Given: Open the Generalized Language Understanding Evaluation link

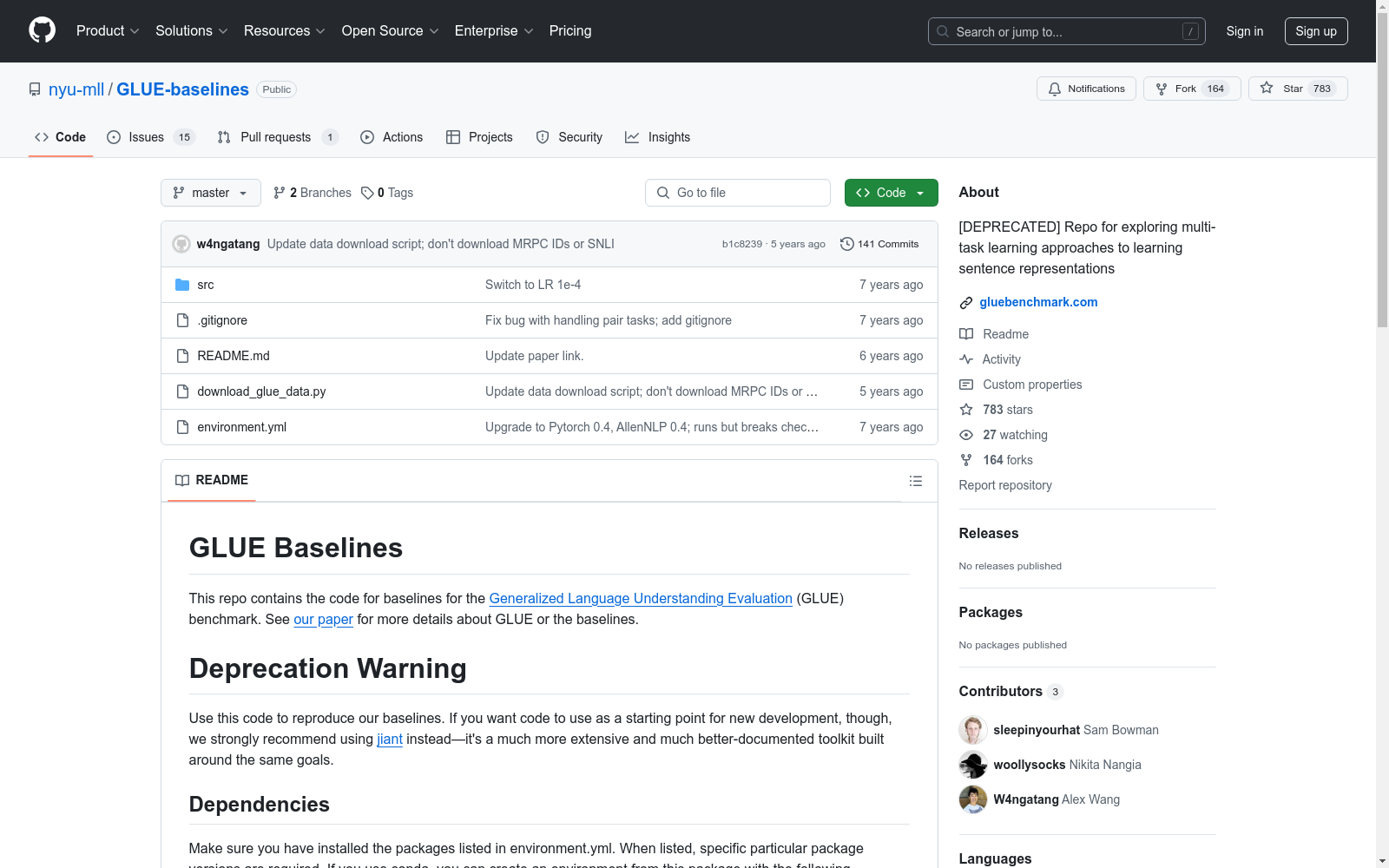Looking at the screenshot, I should (x=641, y=598).
